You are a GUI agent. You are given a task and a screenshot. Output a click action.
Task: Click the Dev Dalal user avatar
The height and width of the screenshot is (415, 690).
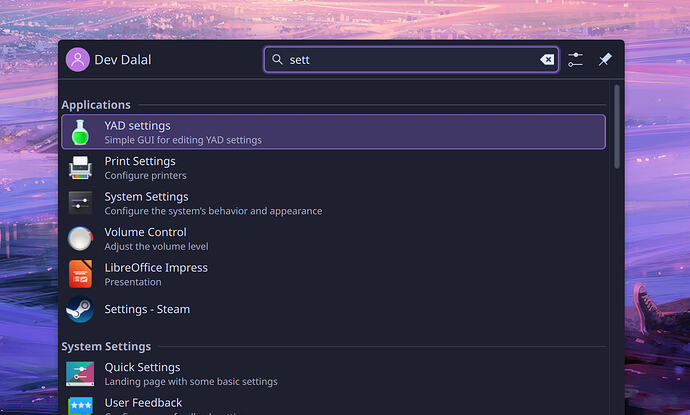pyautogui.click(x=78, y=60)
